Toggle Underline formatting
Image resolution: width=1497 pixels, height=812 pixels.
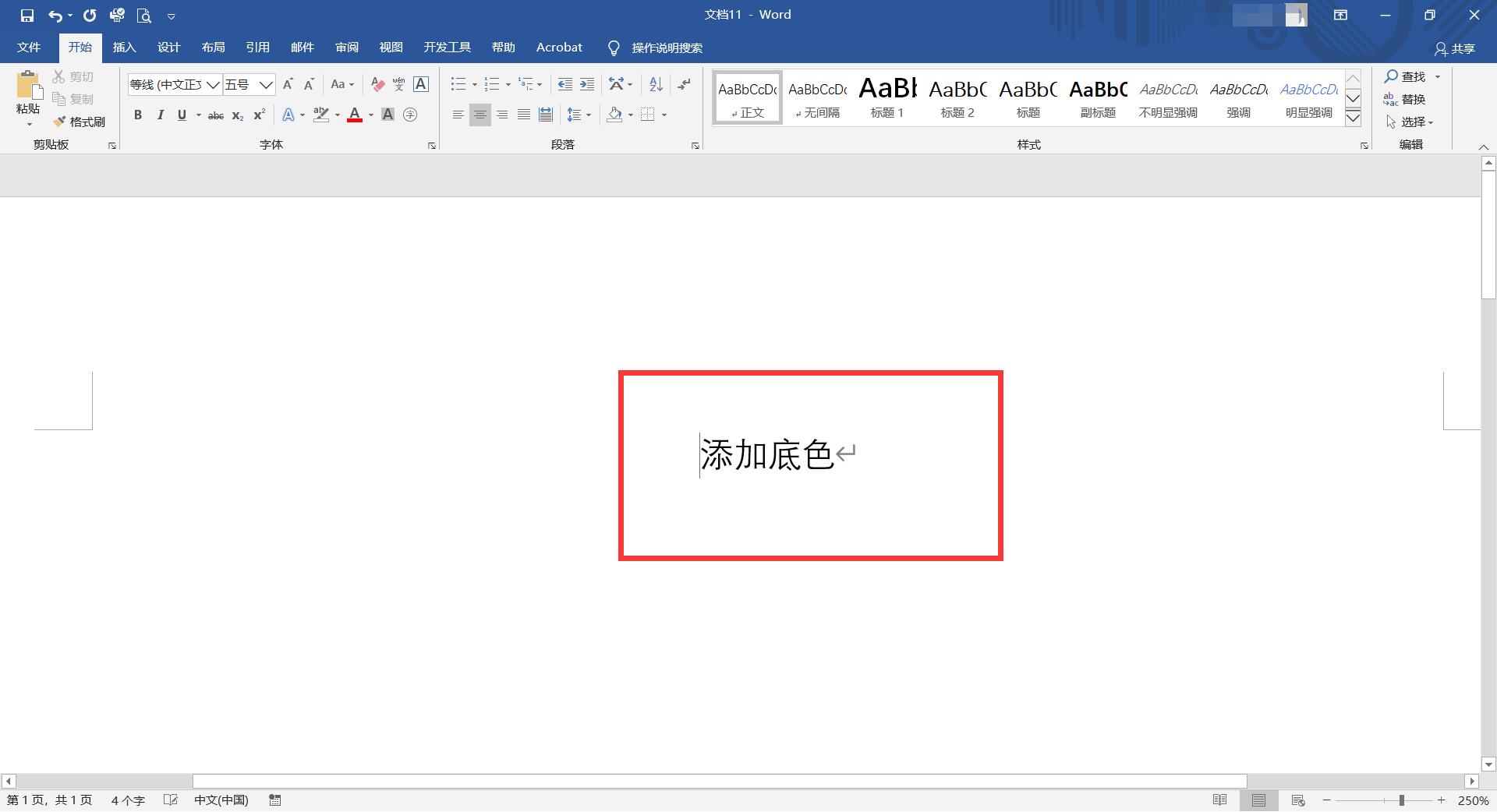[182, 115]
